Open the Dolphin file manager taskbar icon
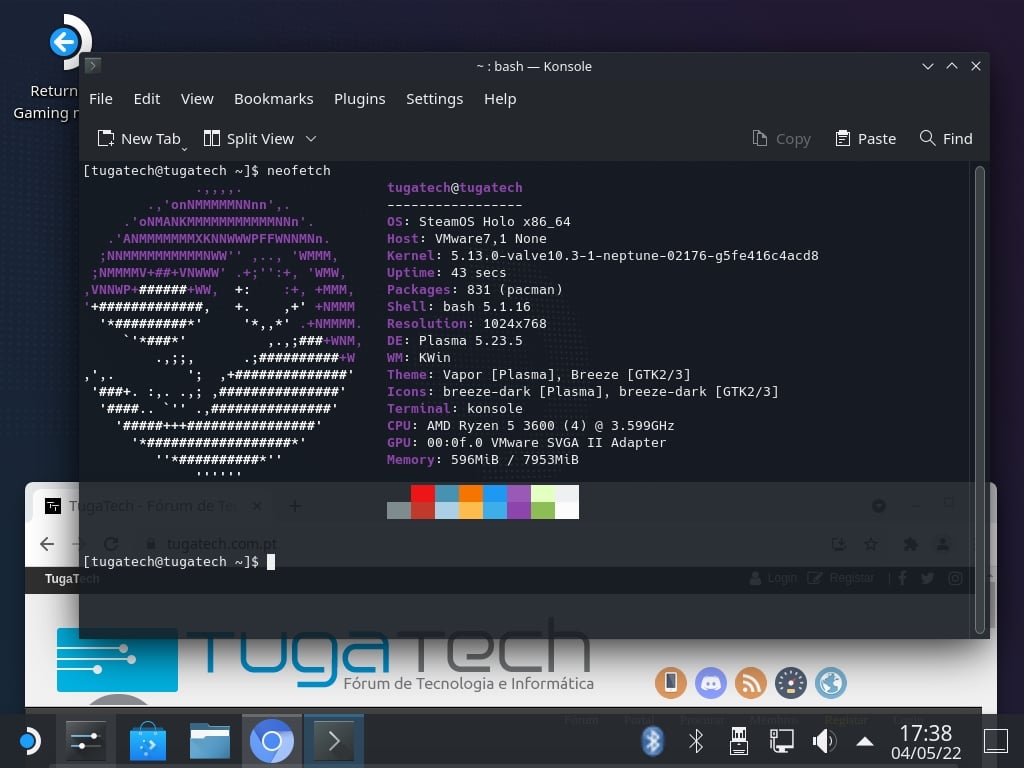Image resolution: width=1024 pixels, height=768 pixels. 210,741
